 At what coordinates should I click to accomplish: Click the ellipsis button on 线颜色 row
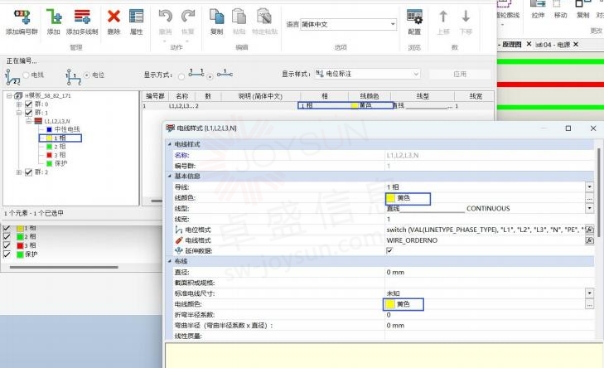pos(589,198)
